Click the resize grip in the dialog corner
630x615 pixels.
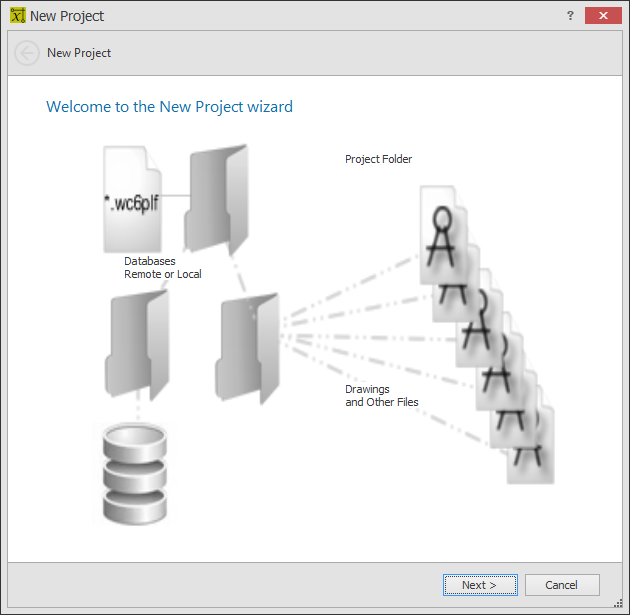pyautogui.click(x=618, y=603)
